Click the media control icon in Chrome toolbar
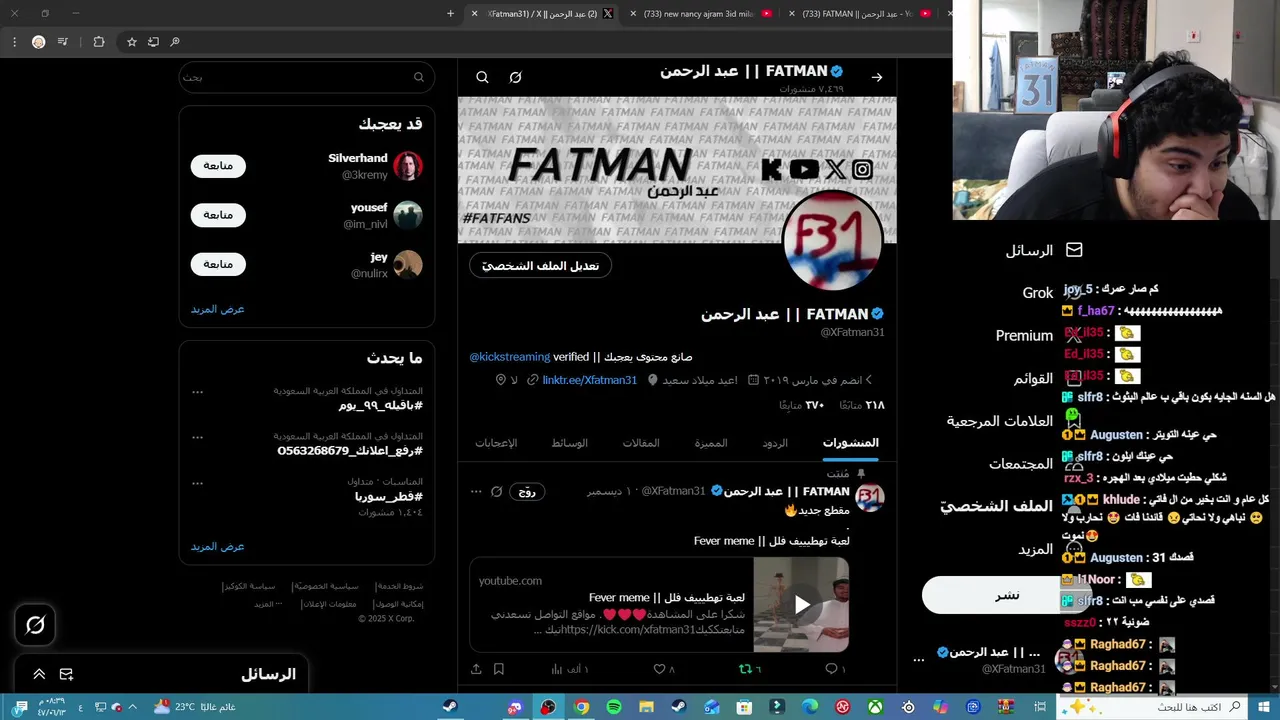The height and width of the screenshot is (720, 1280). (x=63, y=42)
